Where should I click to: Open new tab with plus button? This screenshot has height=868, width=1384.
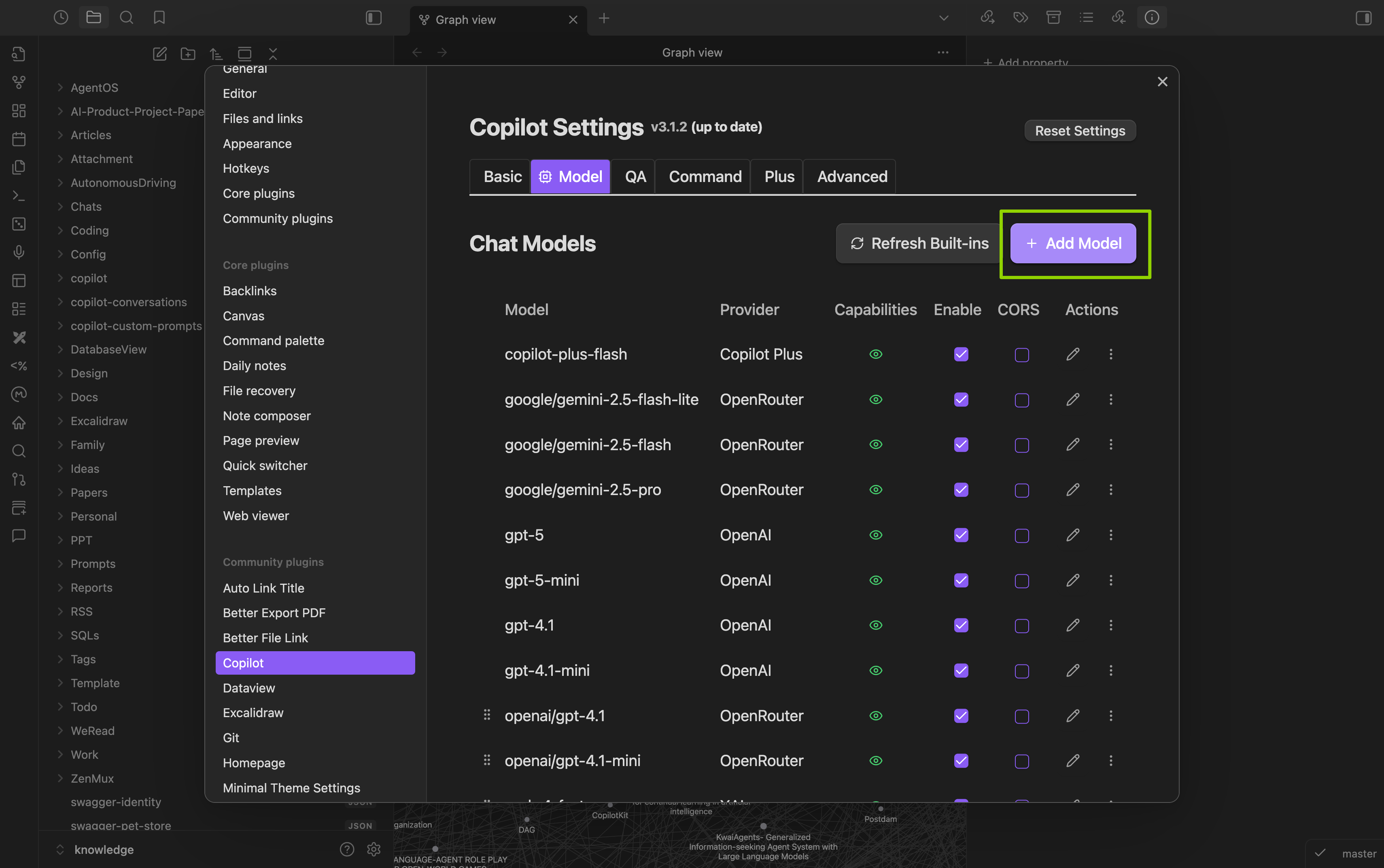(x=603, y=18)
